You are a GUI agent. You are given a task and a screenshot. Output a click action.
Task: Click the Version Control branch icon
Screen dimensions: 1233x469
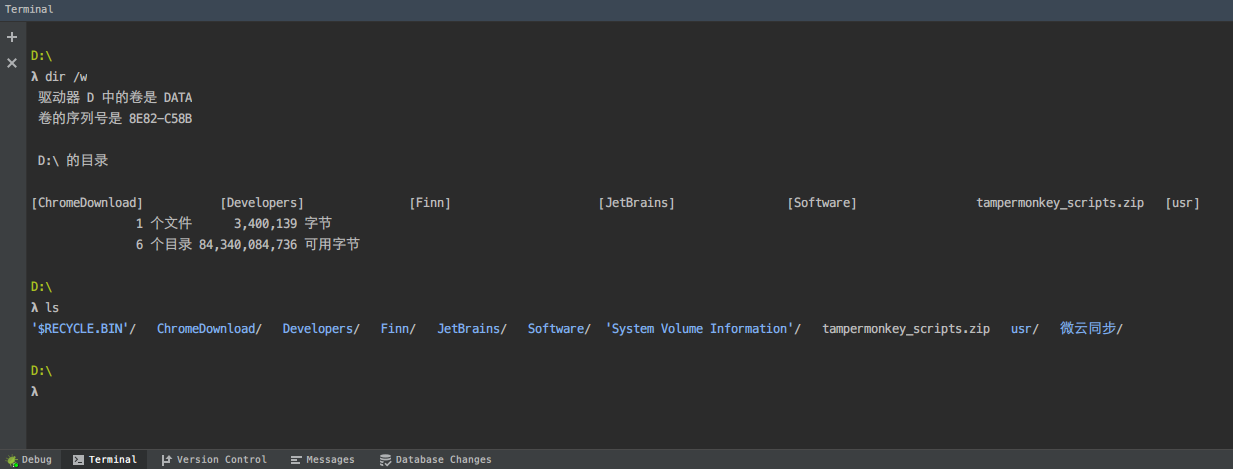pos(166,460)
